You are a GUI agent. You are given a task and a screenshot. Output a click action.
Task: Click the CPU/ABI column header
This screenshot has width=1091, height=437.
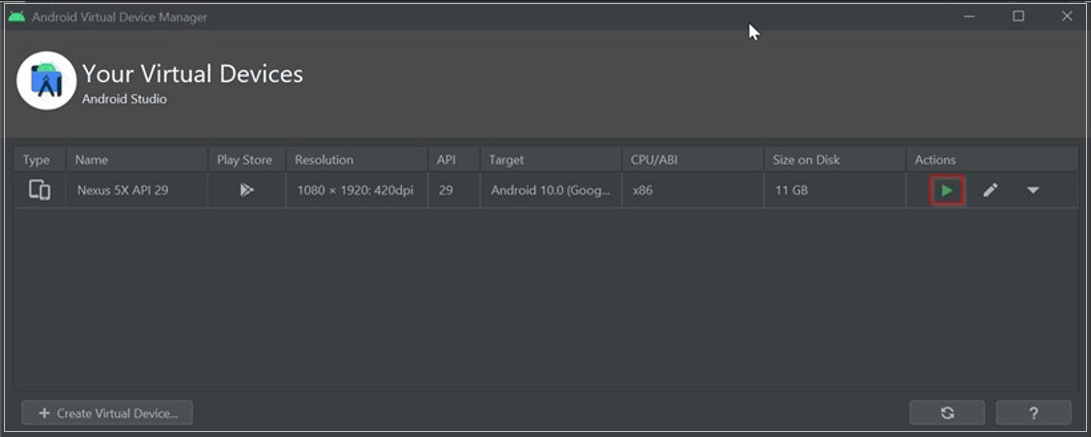click(655, 160)
